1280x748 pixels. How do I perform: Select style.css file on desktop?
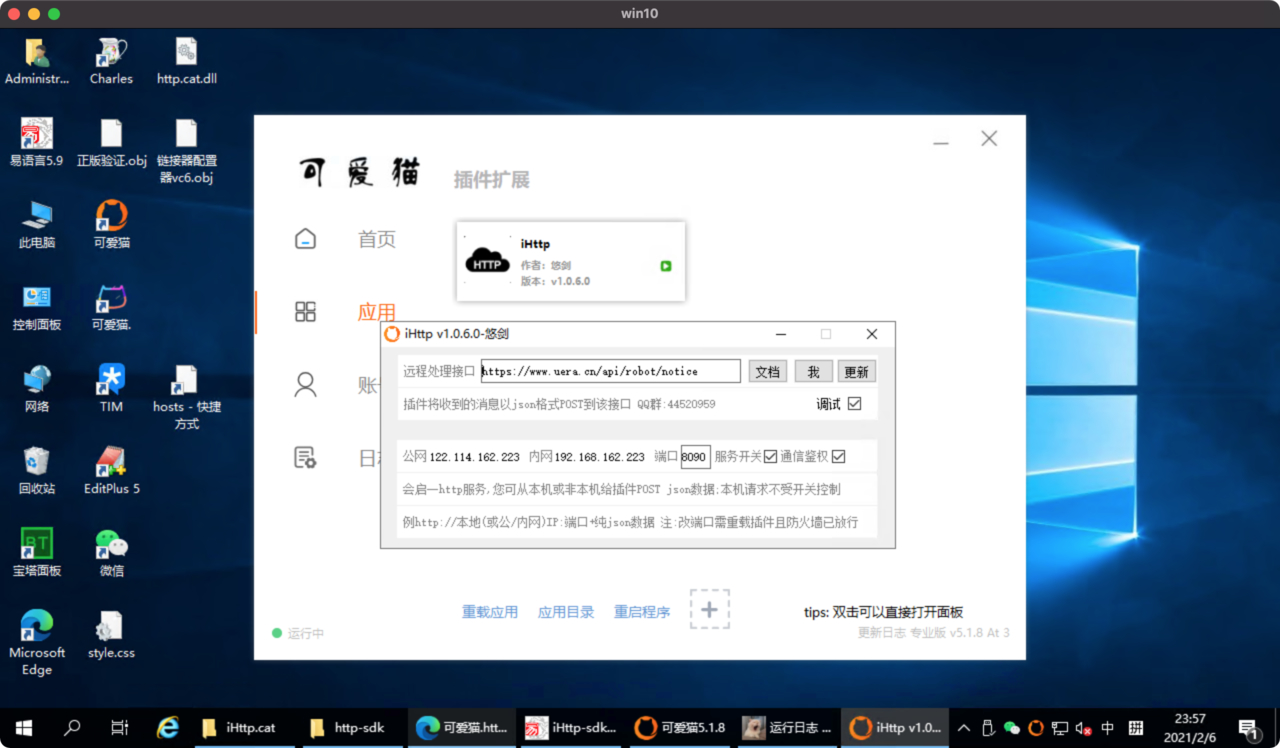[x=111, y=635]
